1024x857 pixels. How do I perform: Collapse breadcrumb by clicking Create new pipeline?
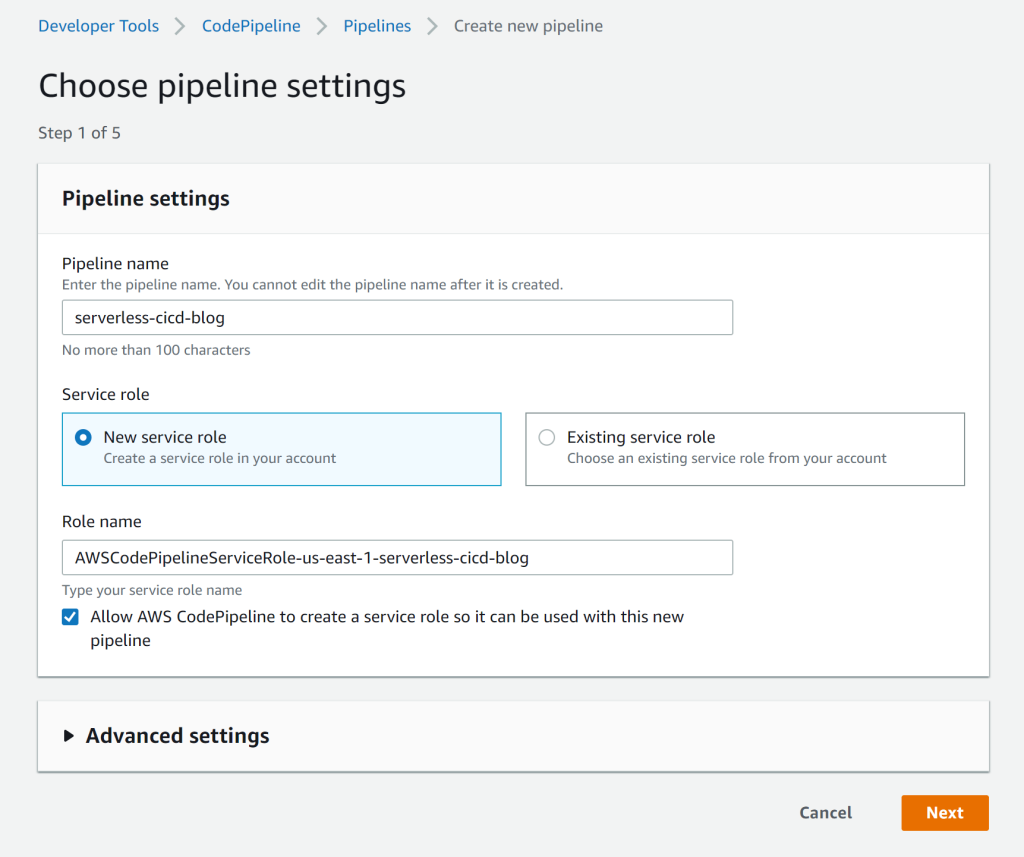(528, 25)
